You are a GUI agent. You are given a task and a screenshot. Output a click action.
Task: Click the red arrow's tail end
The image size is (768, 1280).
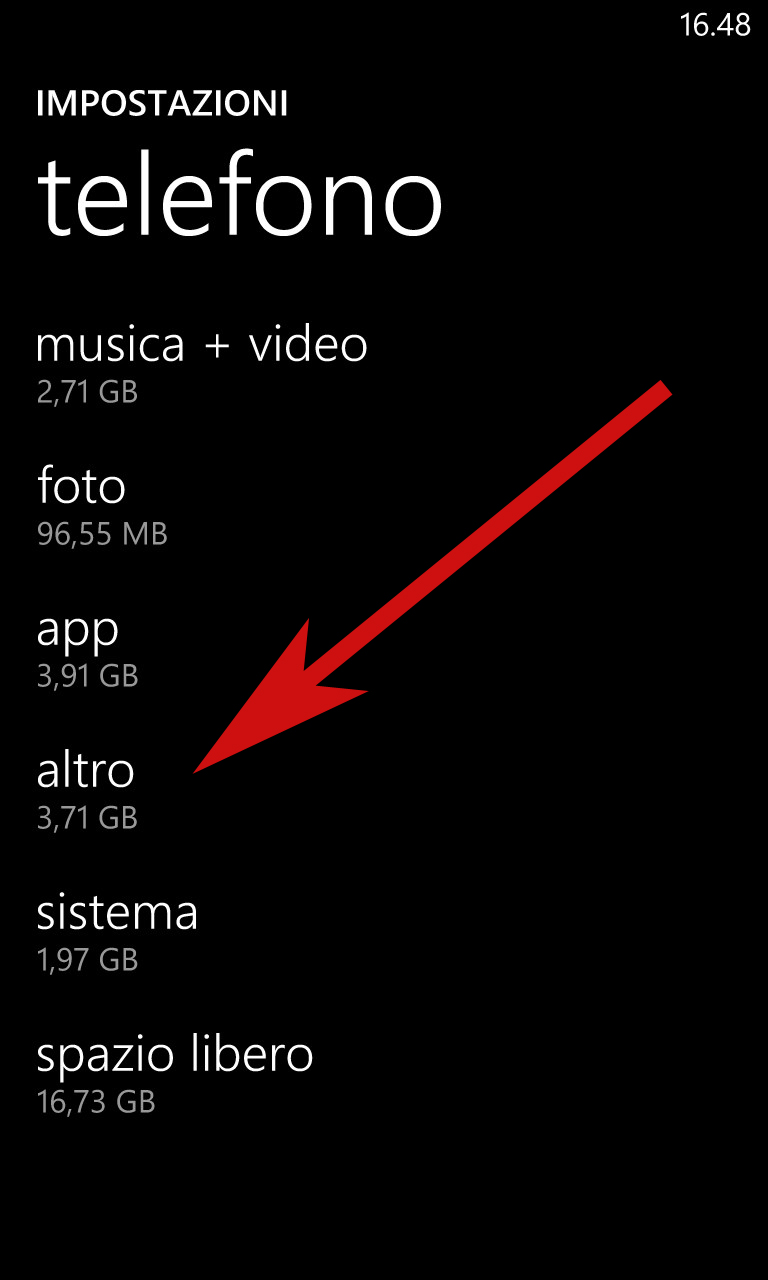pyautogui.click(x=663, y=388)
